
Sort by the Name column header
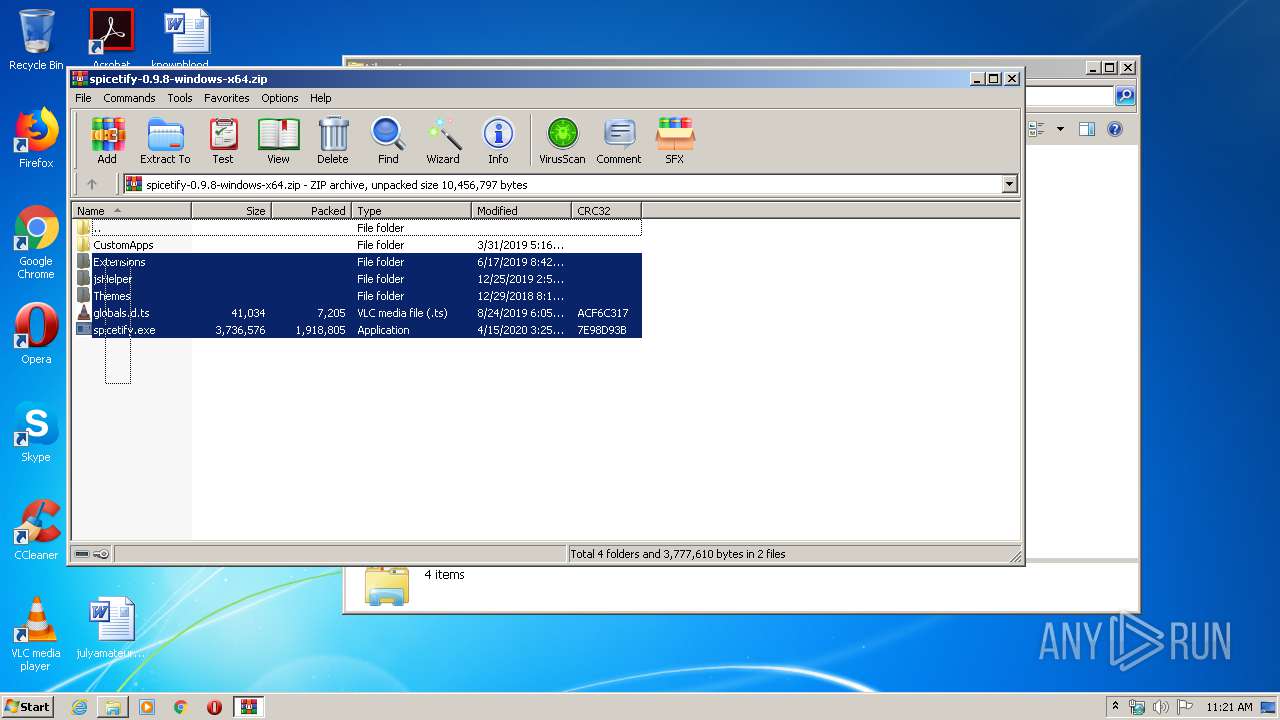coord(131,210)
